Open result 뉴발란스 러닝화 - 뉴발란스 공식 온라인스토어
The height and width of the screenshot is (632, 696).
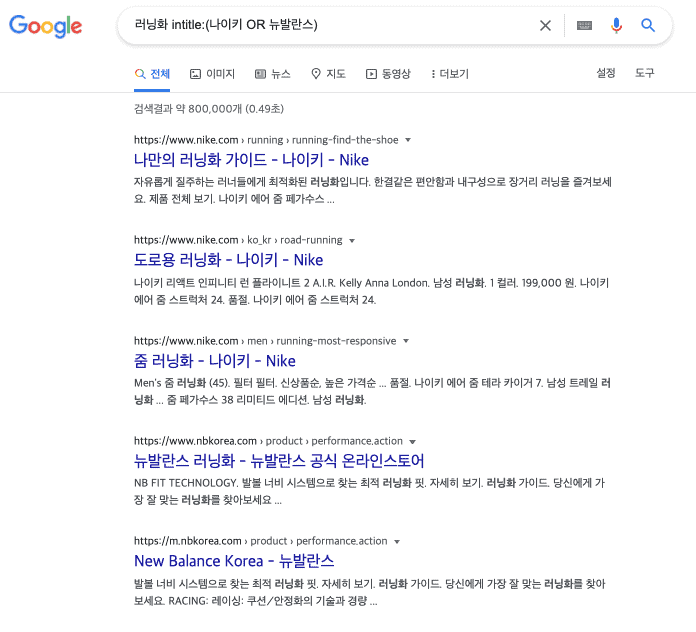point(279,461)
